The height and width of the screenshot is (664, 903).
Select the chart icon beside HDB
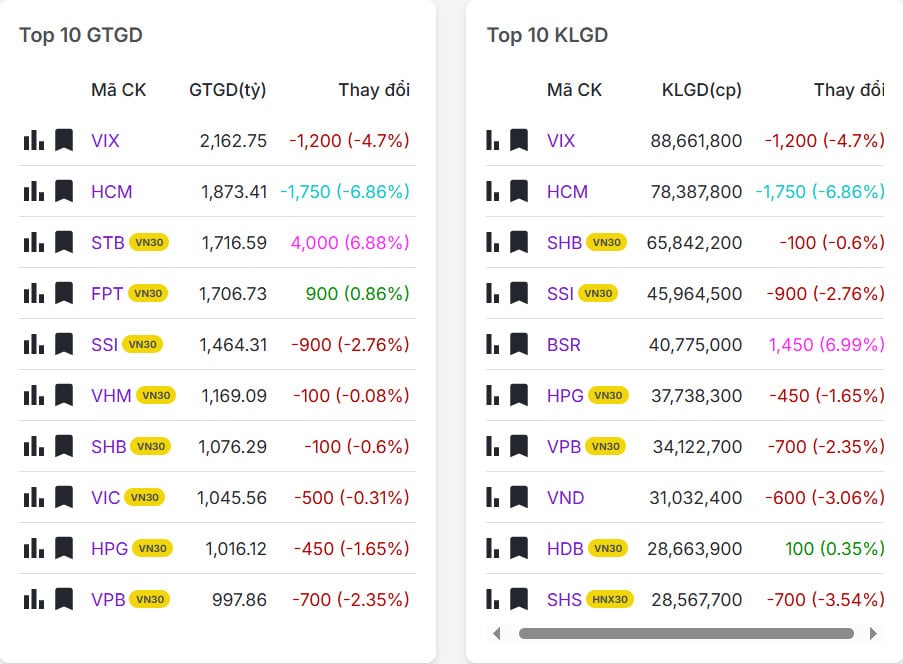coord(490,548)
